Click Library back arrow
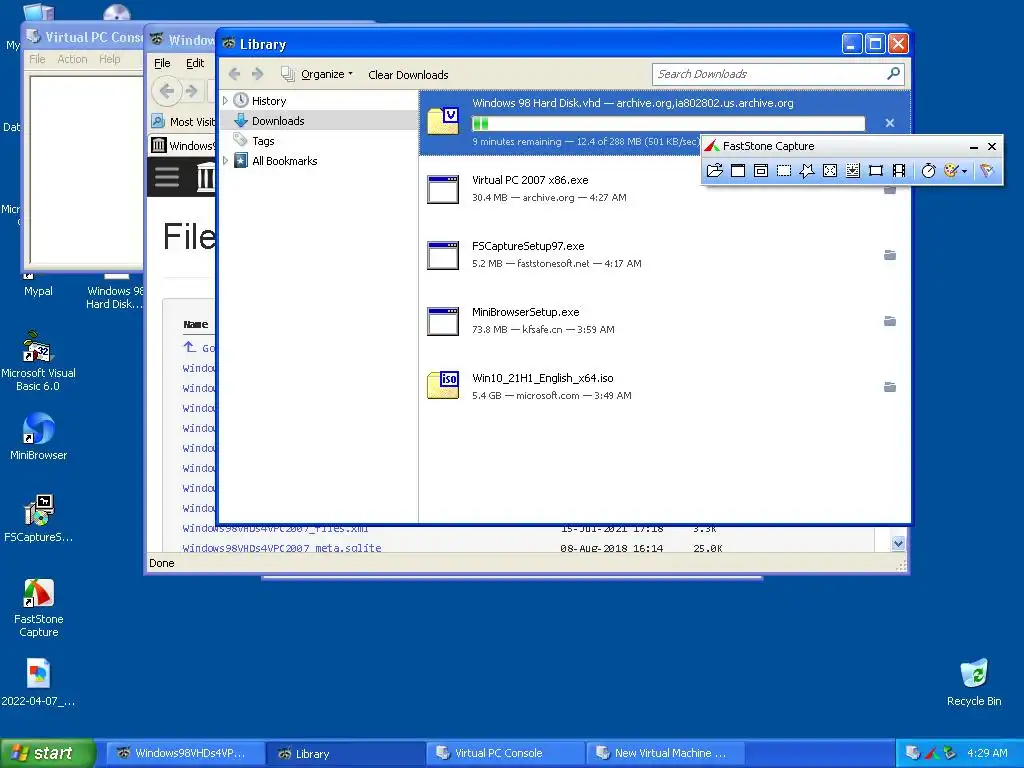The height and width of the screenshot is (768, 1024). [234, 74]
